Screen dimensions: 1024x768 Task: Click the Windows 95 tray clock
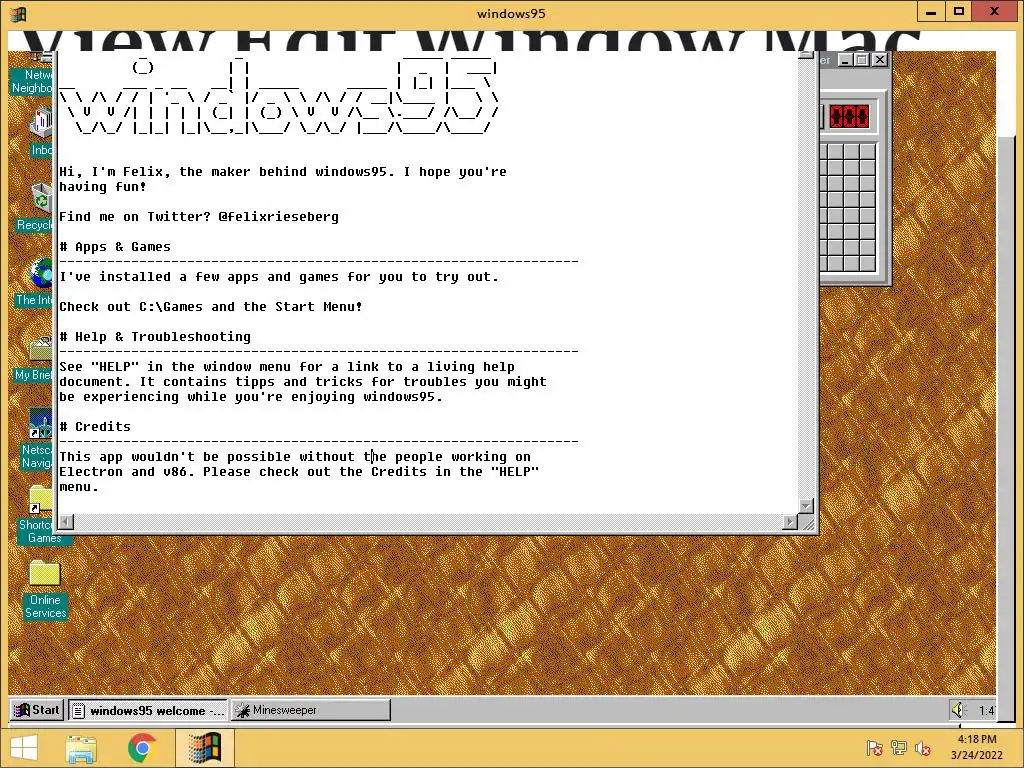tap(986, 710)
